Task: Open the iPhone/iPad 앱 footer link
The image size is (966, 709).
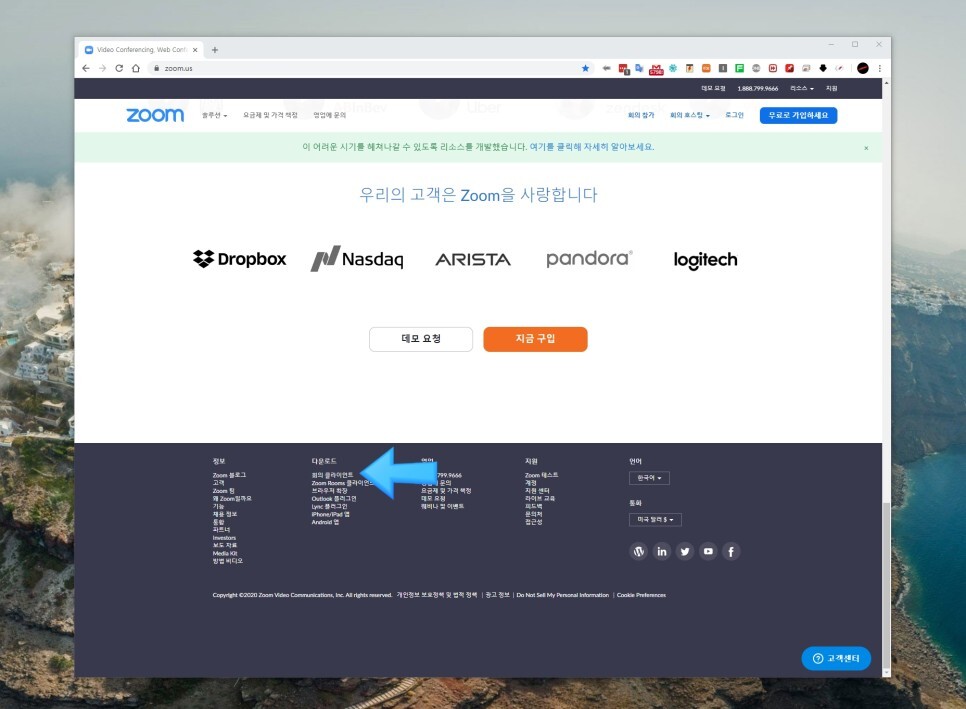Action: 330,514
